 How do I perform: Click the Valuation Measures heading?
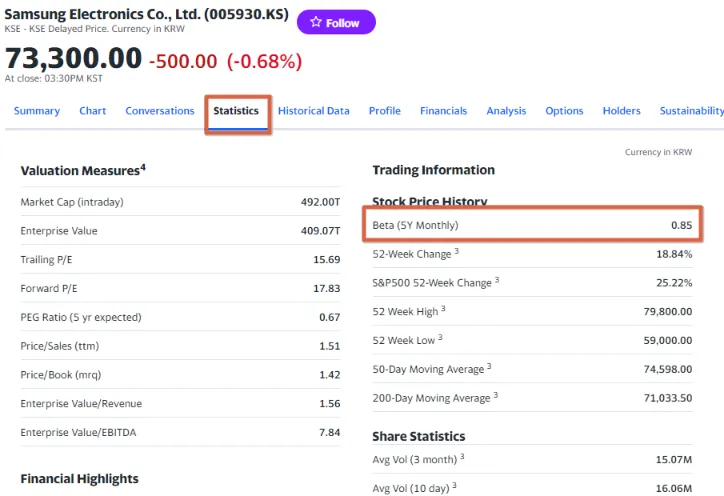pyautogui.click(x=83, y=170)
